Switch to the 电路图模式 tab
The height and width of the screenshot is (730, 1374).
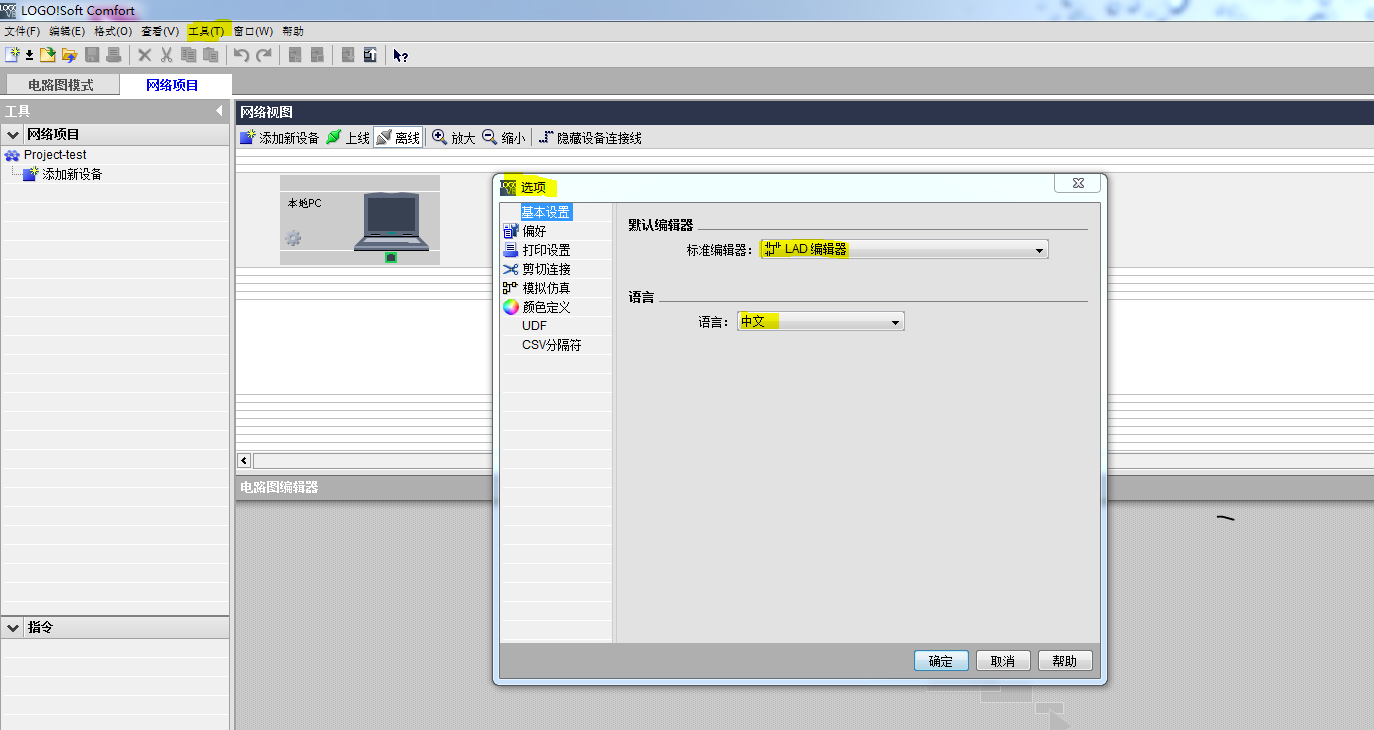[61, 85]
